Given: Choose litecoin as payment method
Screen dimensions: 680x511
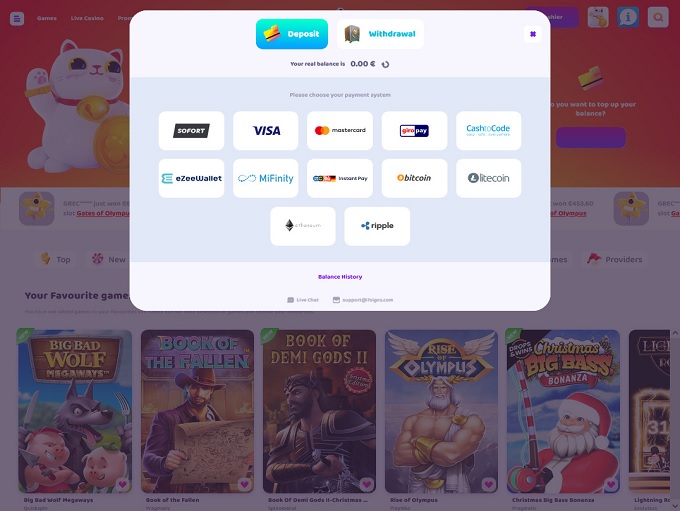Looking at the screenshot, I should click(x=489, y=178).
